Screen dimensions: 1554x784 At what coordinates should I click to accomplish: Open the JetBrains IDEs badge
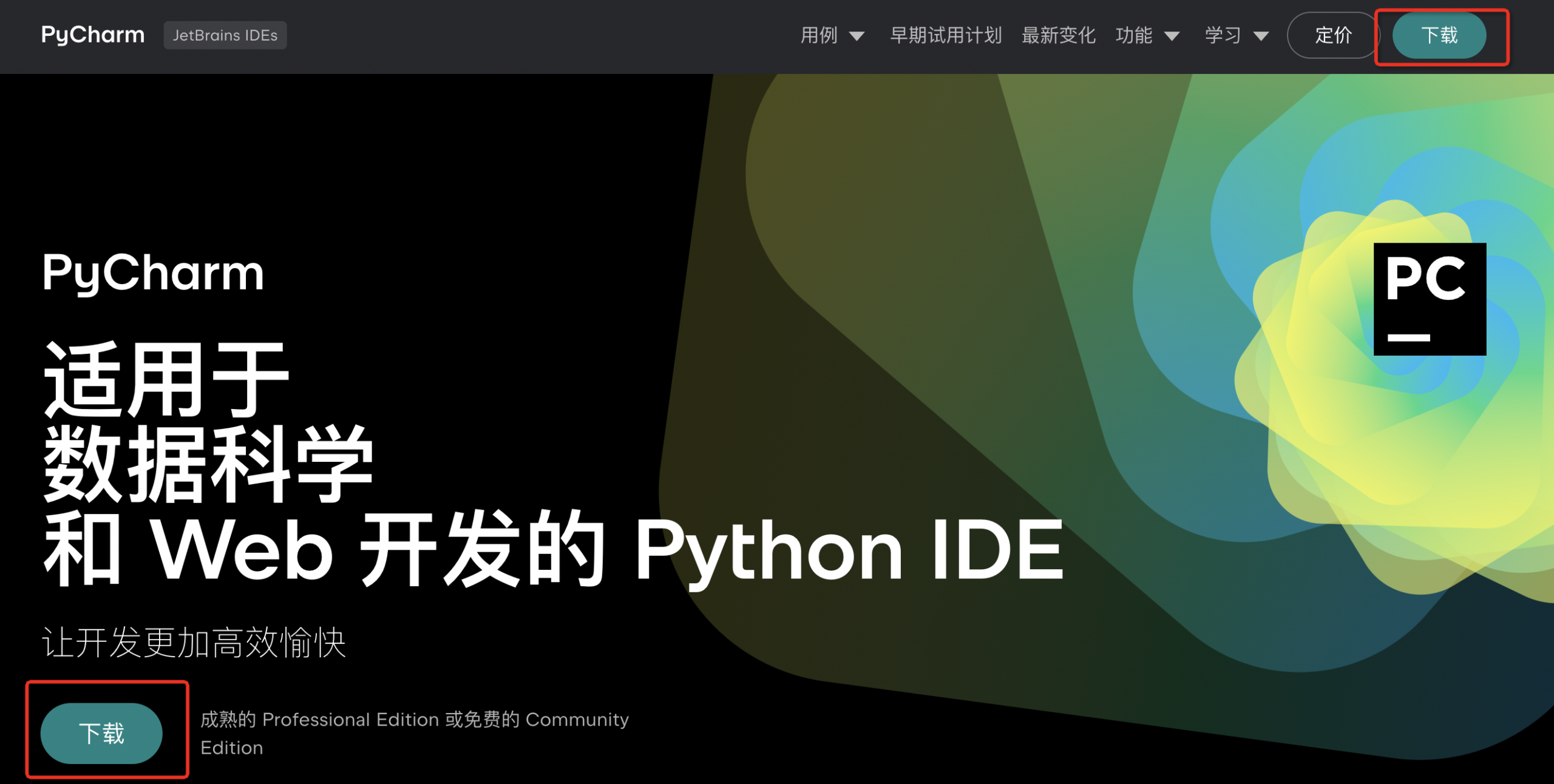click(x=225, y=35)
